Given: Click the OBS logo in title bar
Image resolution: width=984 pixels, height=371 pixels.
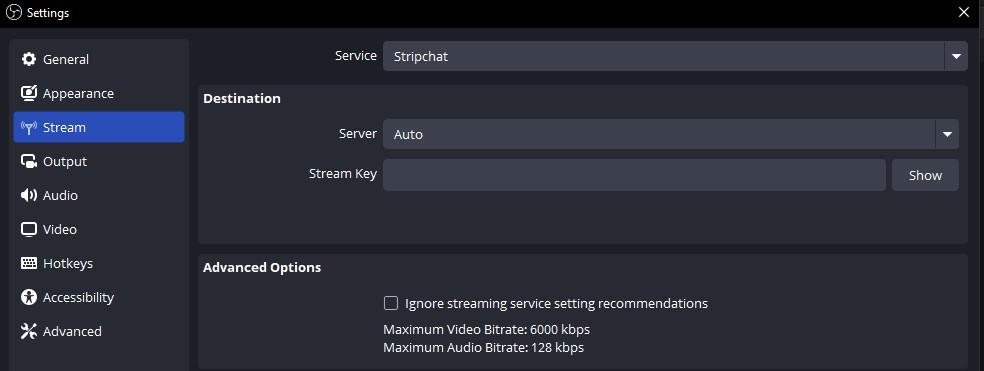Looking at the screenshot, I should point(13,13).
